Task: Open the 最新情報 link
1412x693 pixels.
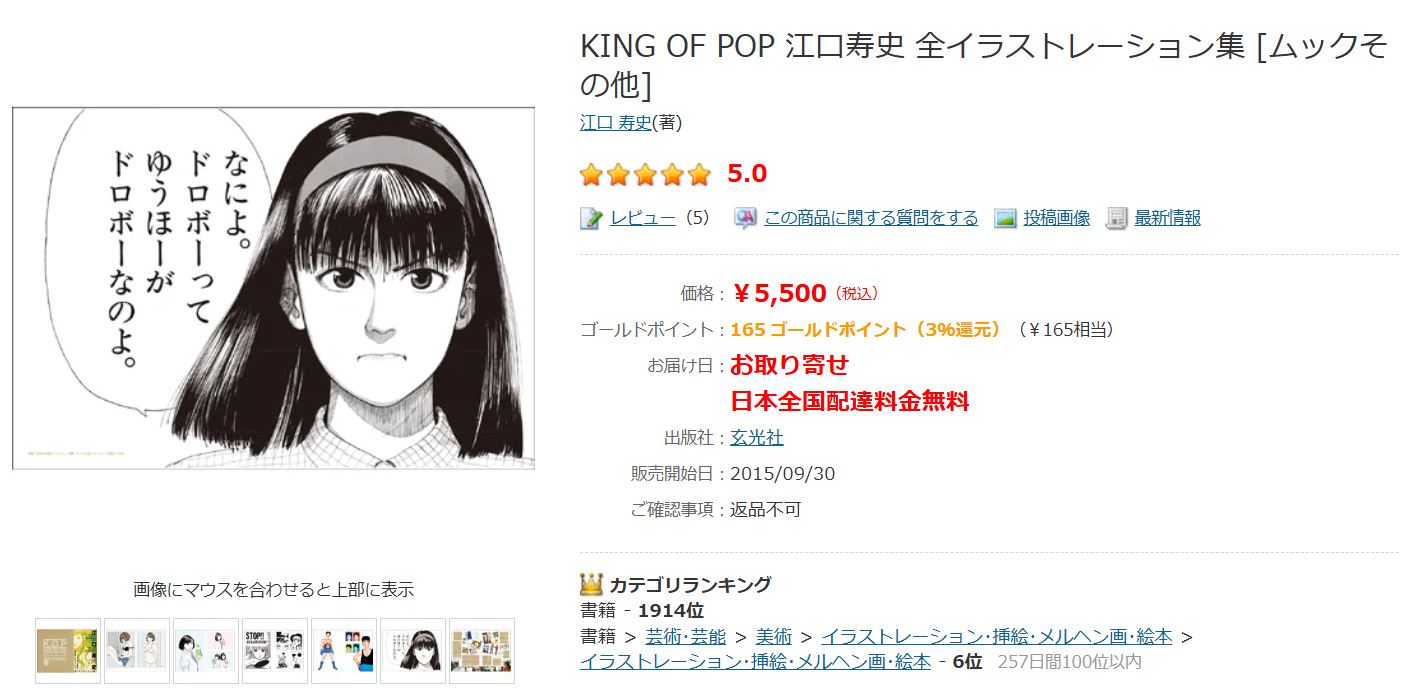Action: pyautogui.click(x=1167, y=218)
